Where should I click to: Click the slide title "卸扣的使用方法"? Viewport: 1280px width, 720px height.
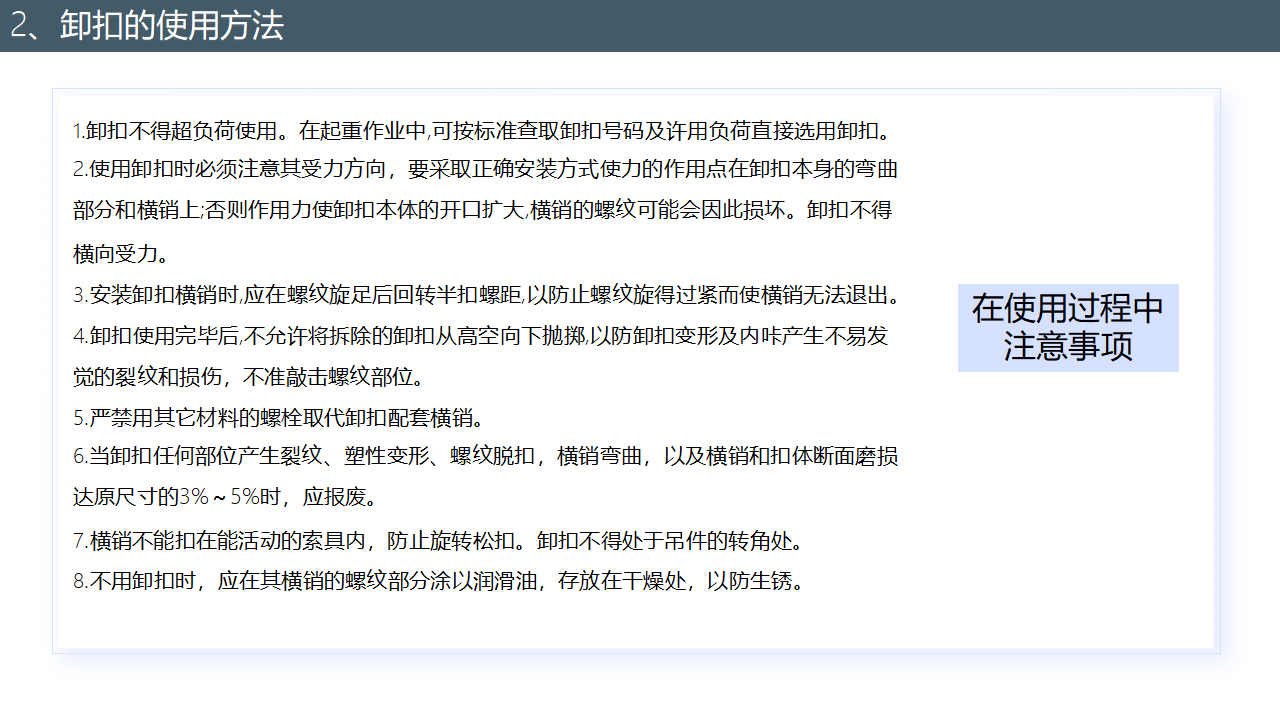pyautogui.click(x=172, y=26)
